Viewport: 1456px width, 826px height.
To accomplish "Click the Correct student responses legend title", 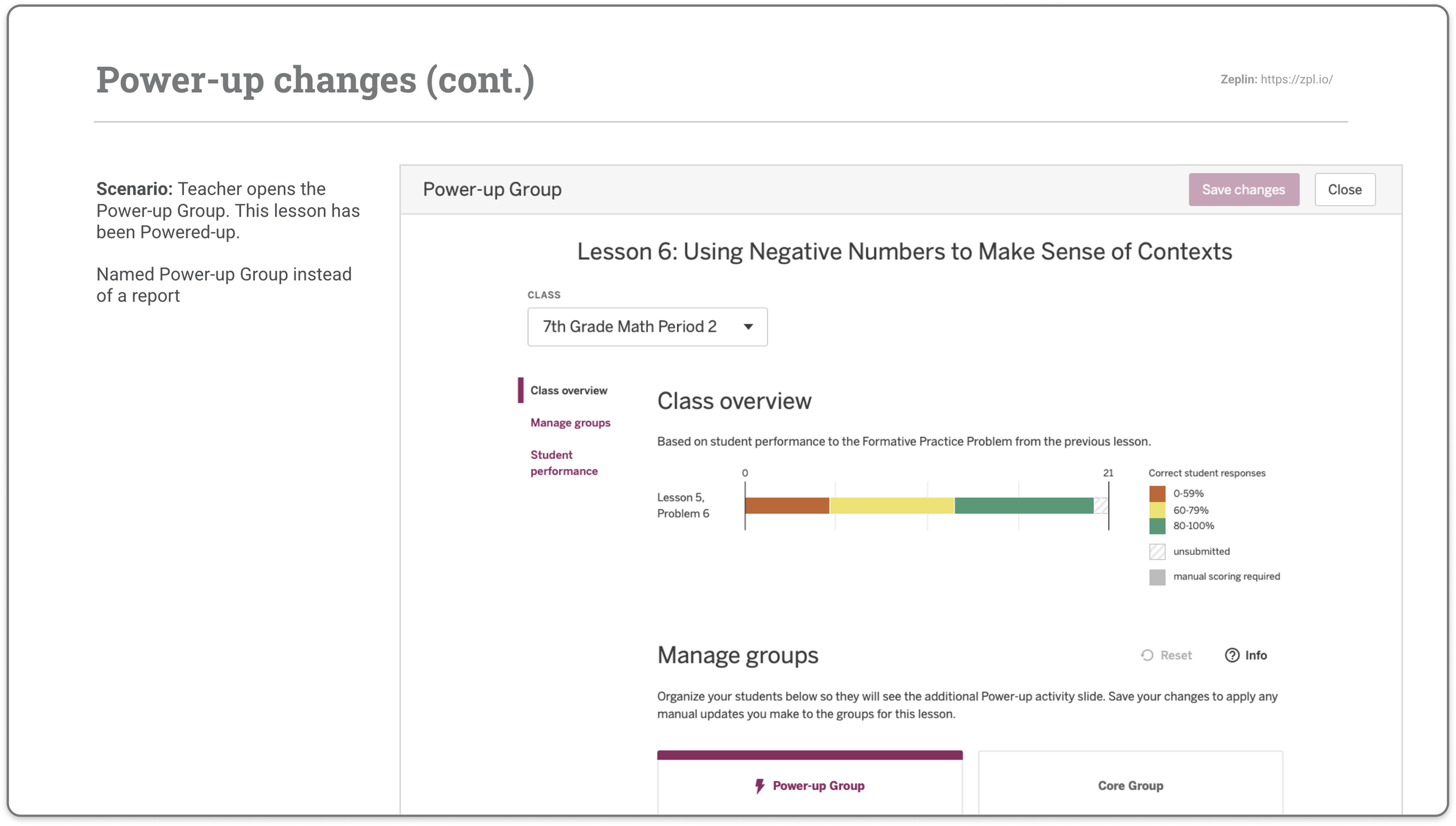I will coord(1207,472).
